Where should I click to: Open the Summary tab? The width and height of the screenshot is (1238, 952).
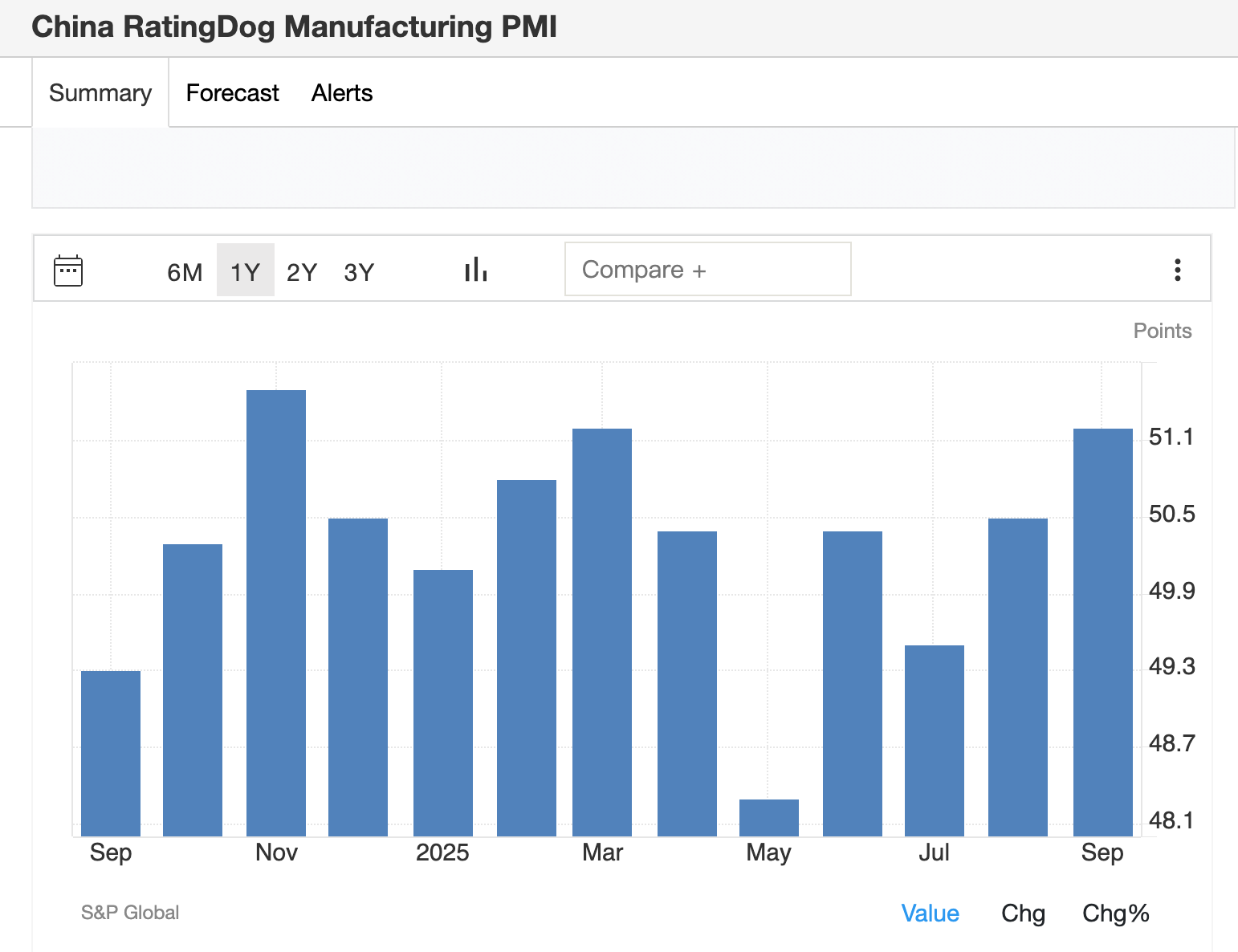point(100,93)
